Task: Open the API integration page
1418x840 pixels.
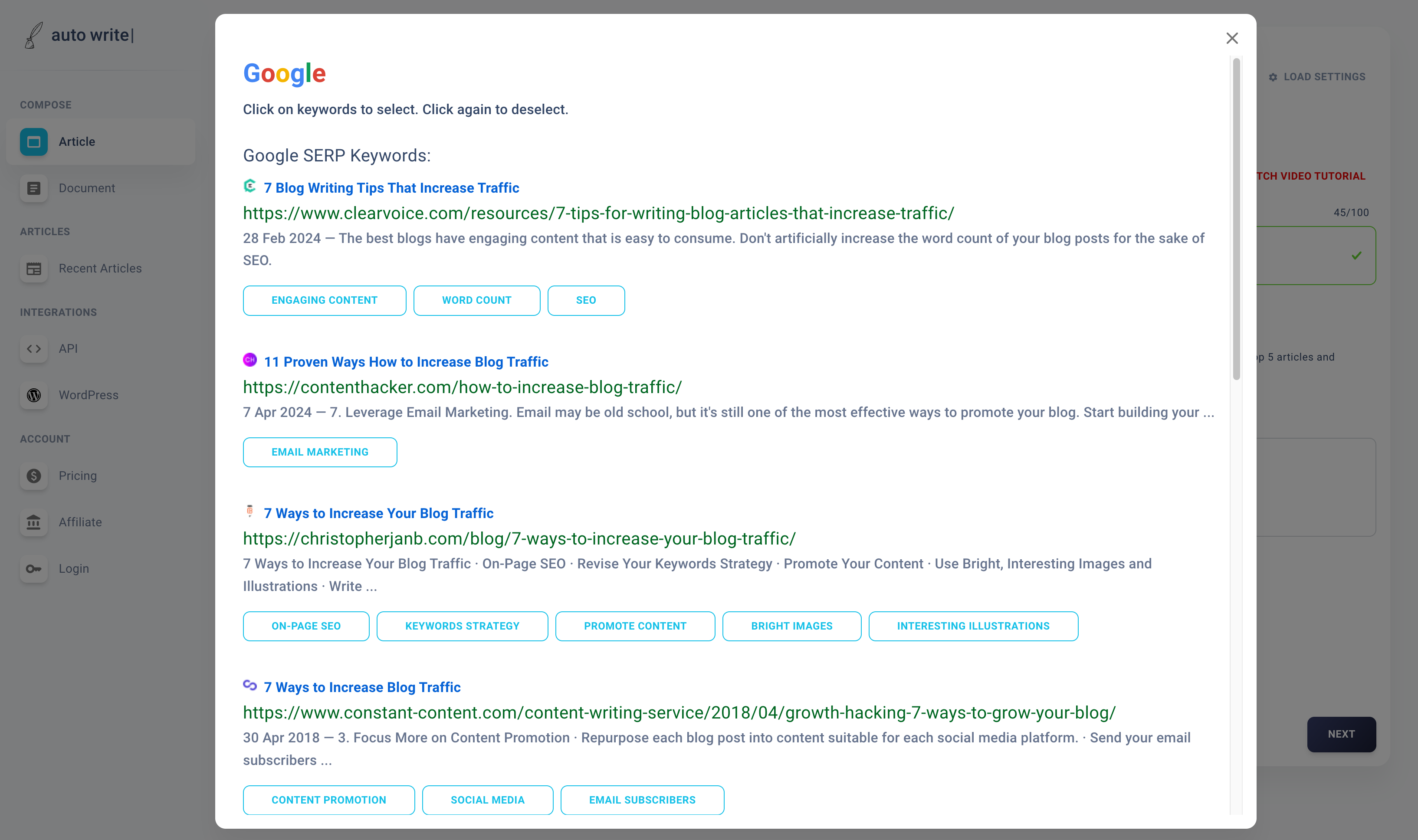Action: click(x=101, y=349)
